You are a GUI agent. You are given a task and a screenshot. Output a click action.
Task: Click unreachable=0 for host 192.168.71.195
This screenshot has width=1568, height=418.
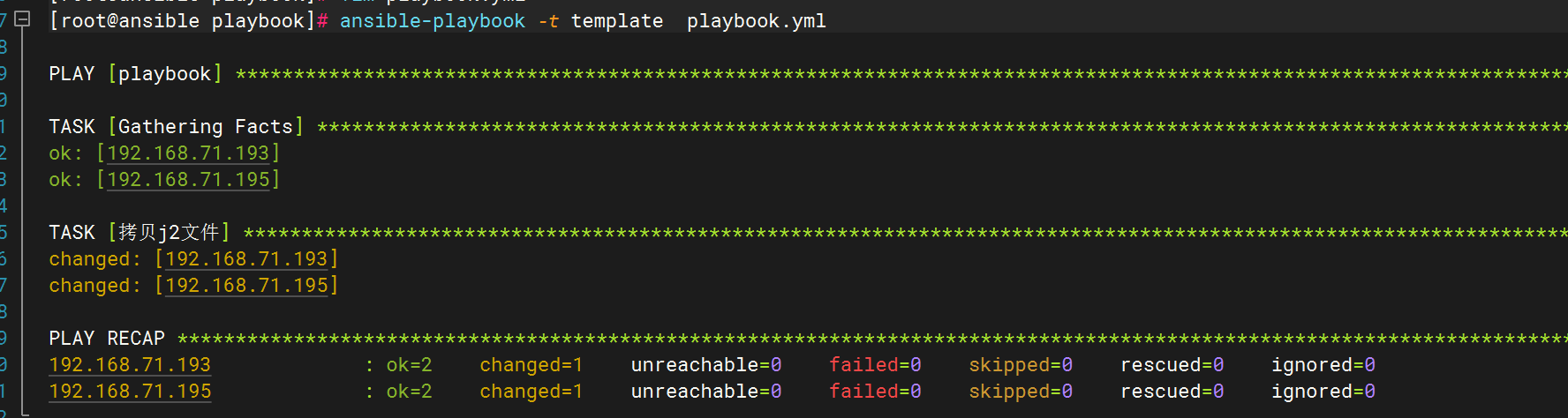(706, 392)
